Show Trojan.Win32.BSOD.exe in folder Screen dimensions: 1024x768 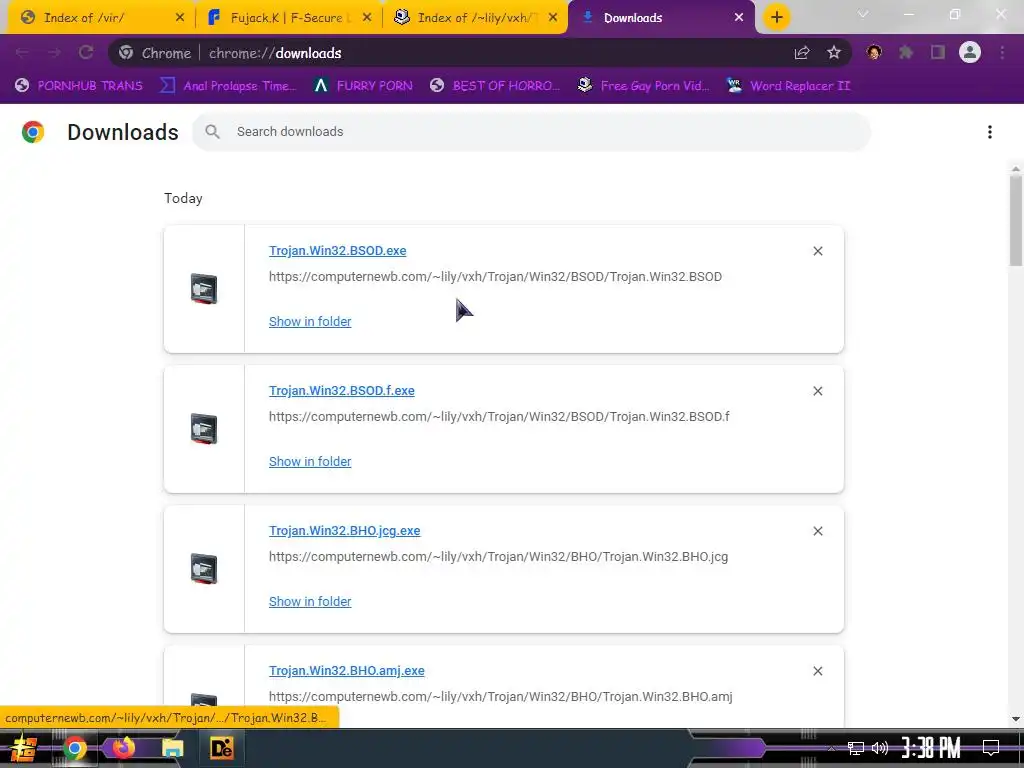[310, 321]
